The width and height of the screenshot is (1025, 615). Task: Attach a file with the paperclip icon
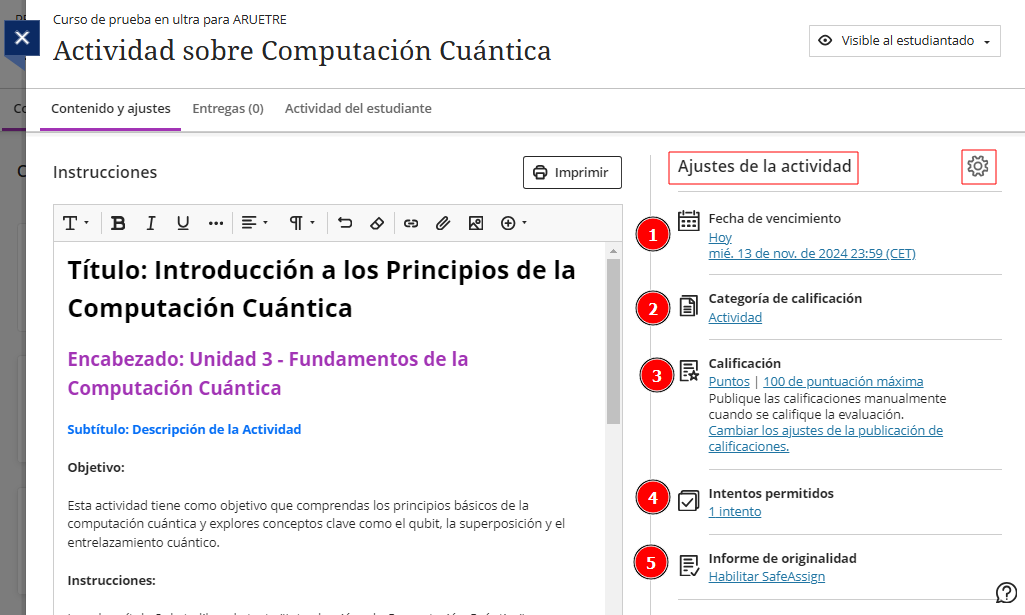click(442, 223)
